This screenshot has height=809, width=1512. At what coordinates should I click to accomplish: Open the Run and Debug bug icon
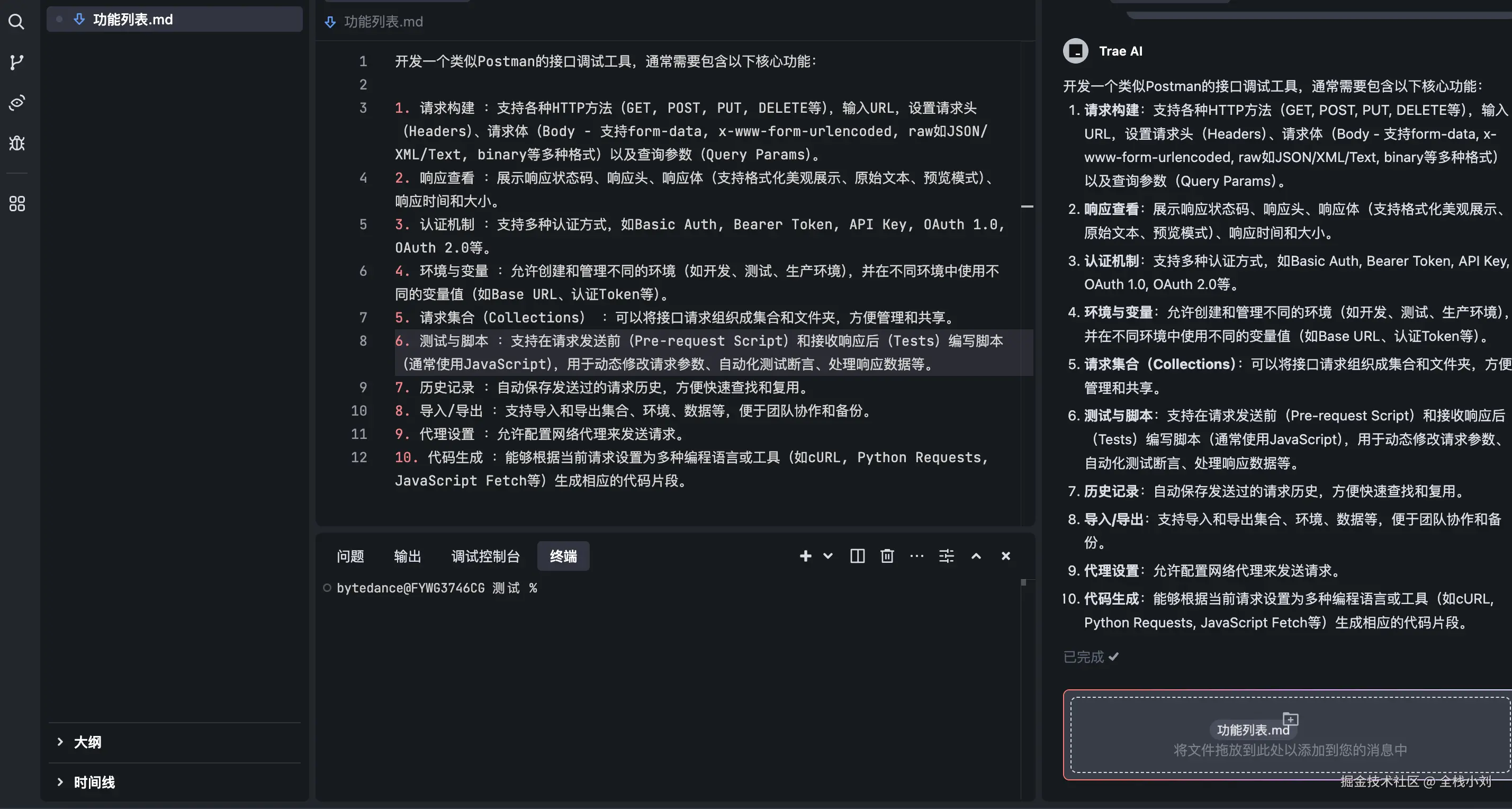(x=16, y=142)
